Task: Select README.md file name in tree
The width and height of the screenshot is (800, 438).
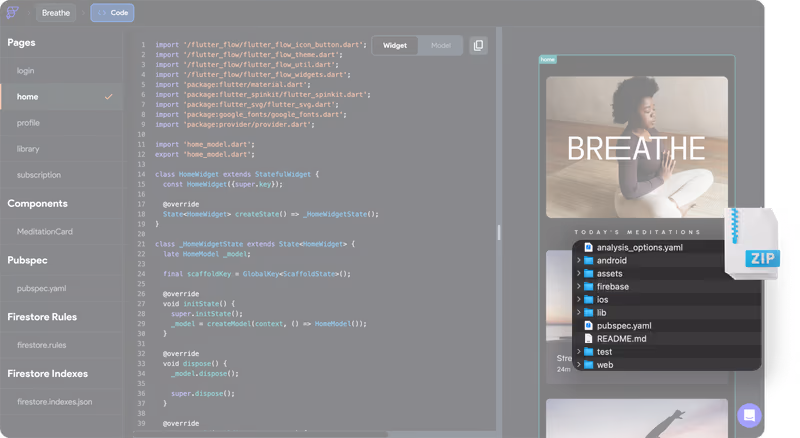Action: pyautogui.click(x=621, y=338)
